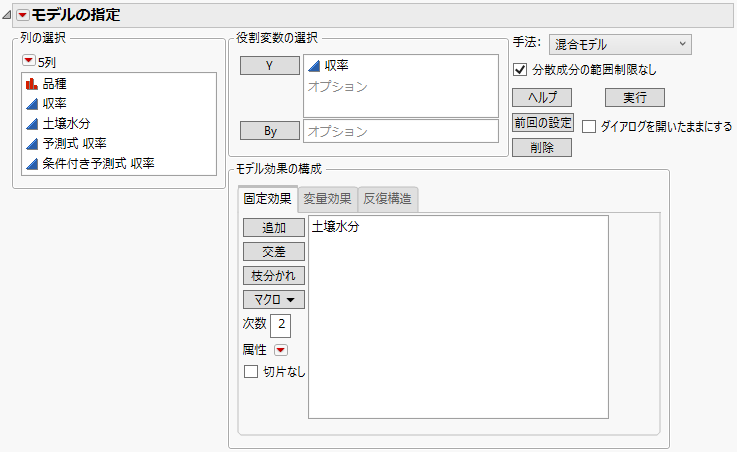Switch to the 固定効果 tab

pos(267,199)
